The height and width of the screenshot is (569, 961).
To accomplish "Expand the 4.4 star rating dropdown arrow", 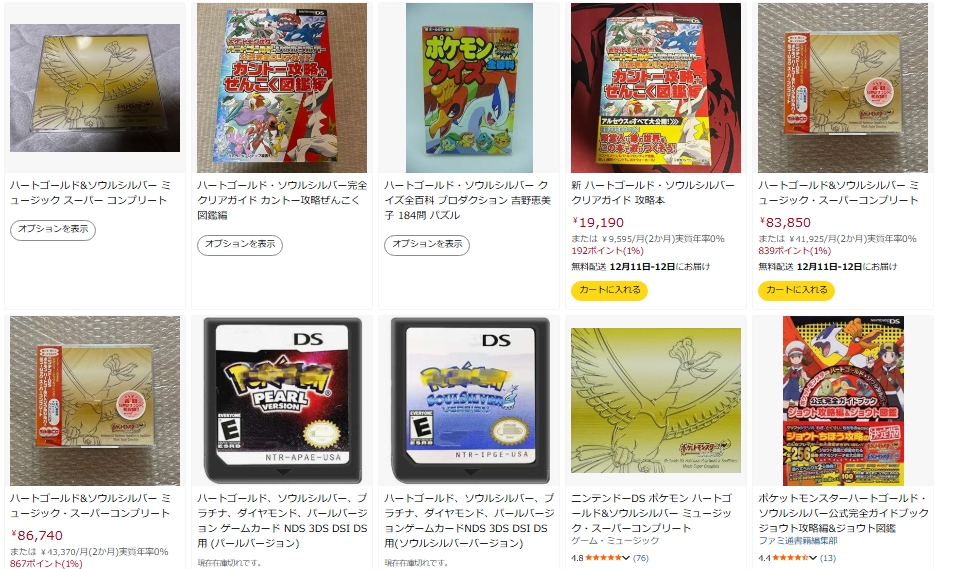I will (813, 558).
